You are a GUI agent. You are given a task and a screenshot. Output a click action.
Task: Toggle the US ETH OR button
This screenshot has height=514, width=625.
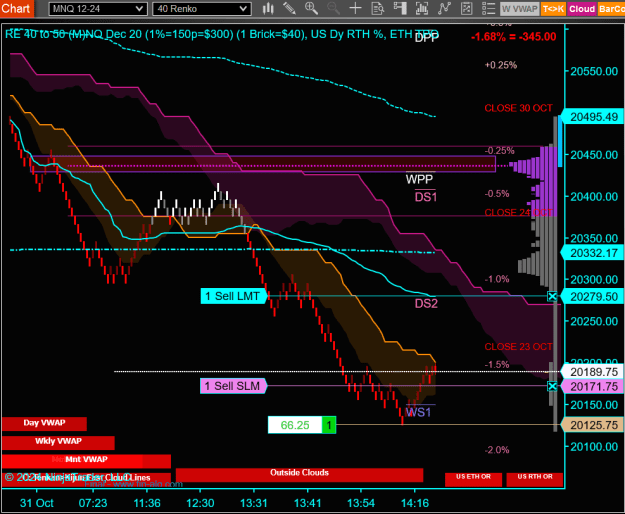473,479
